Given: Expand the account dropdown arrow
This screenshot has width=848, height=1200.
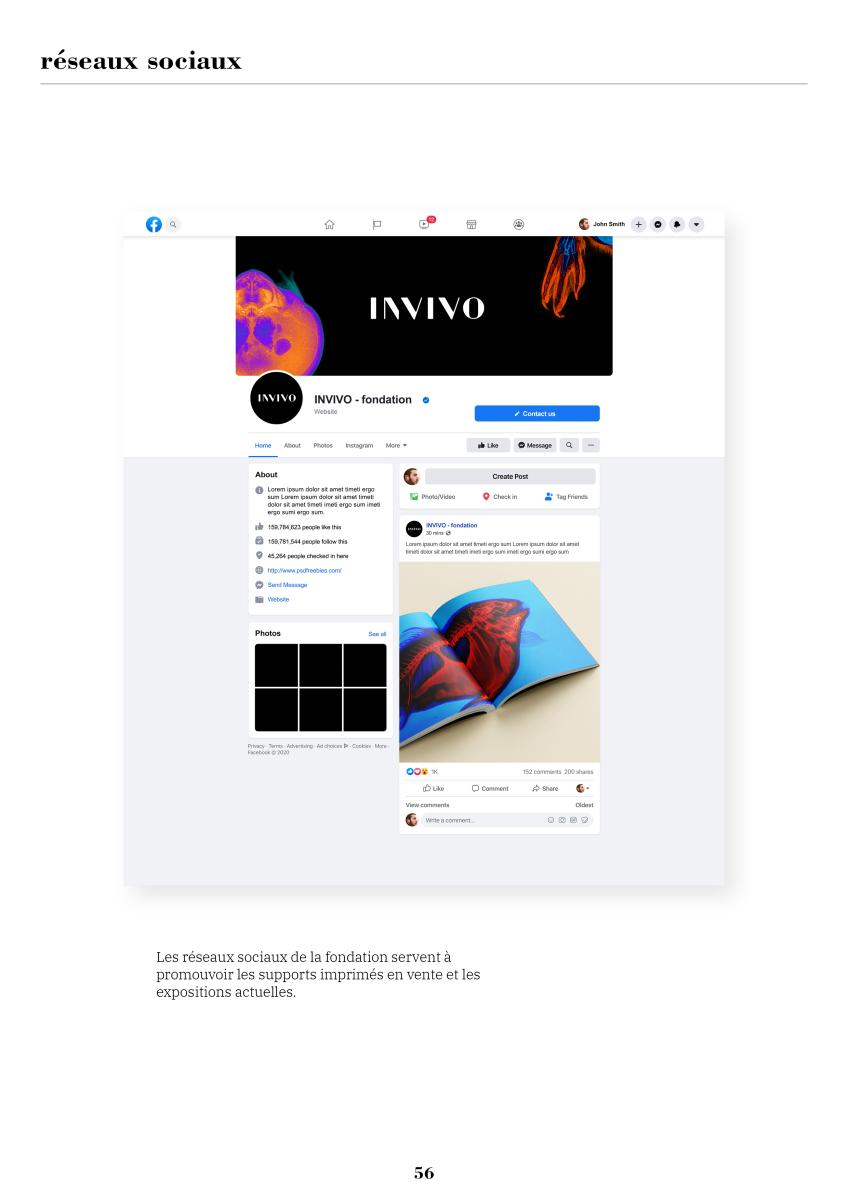Looking at the screenshot, I should [696, 224].
